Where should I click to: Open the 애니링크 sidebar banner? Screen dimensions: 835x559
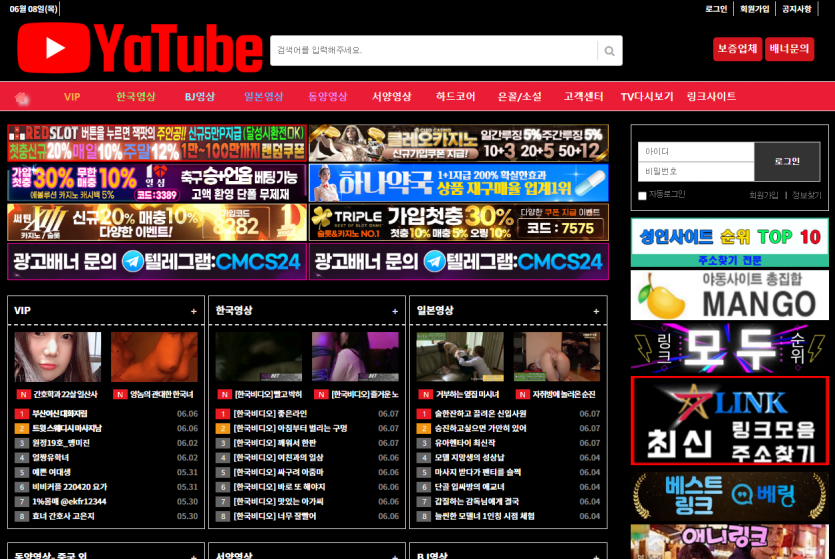point(730,541)
